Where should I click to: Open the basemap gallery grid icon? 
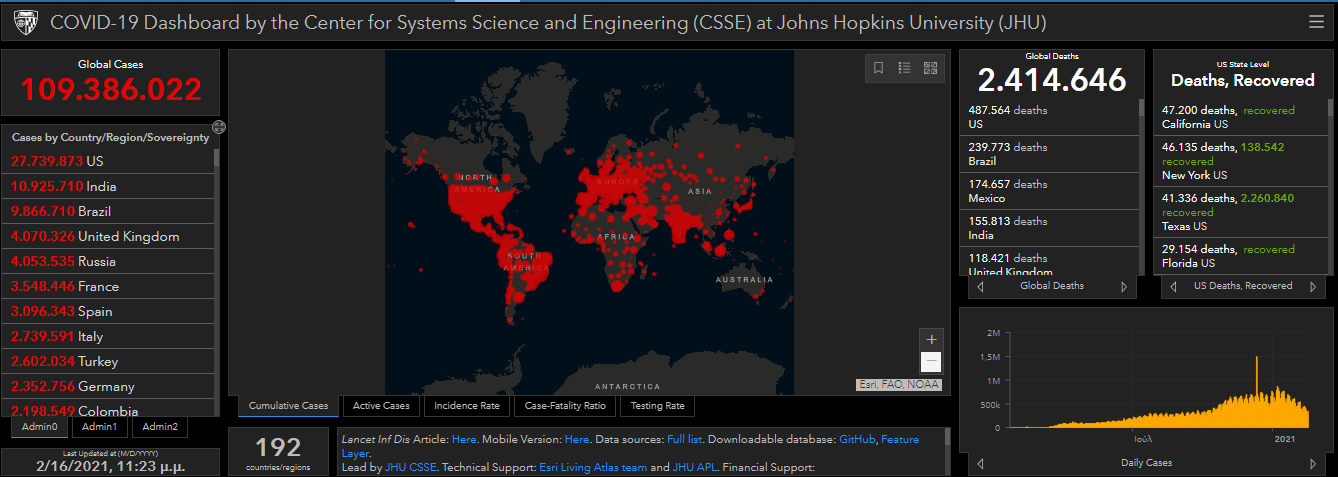tap(930, 68)
